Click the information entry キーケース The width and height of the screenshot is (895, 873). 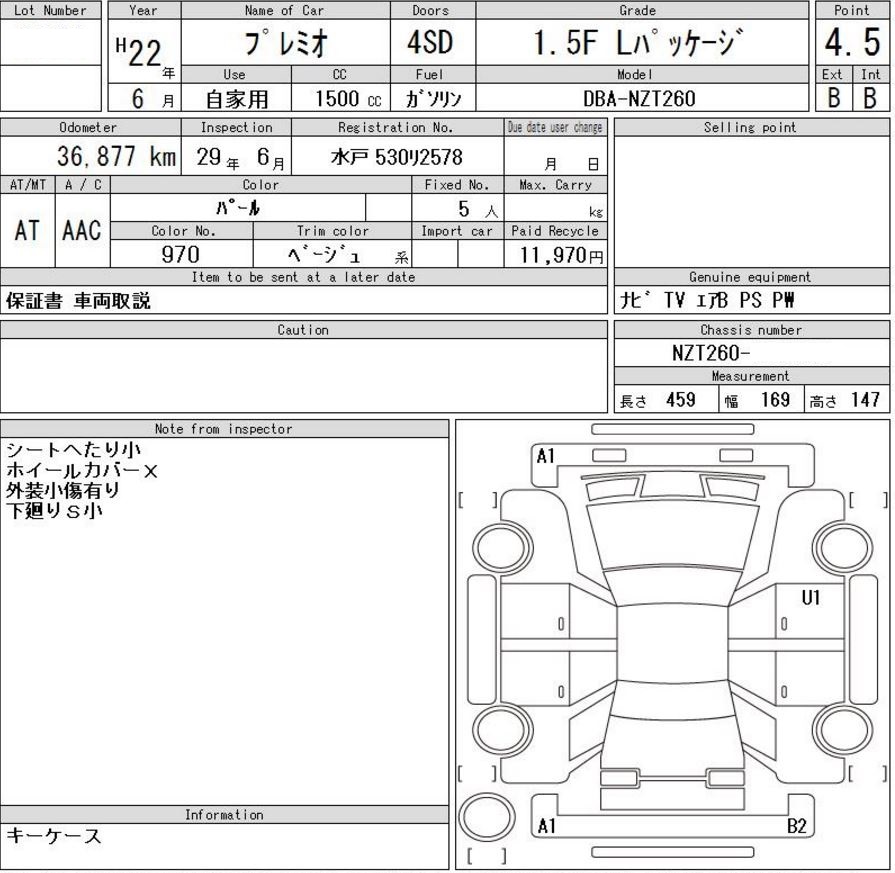point(54,836)
